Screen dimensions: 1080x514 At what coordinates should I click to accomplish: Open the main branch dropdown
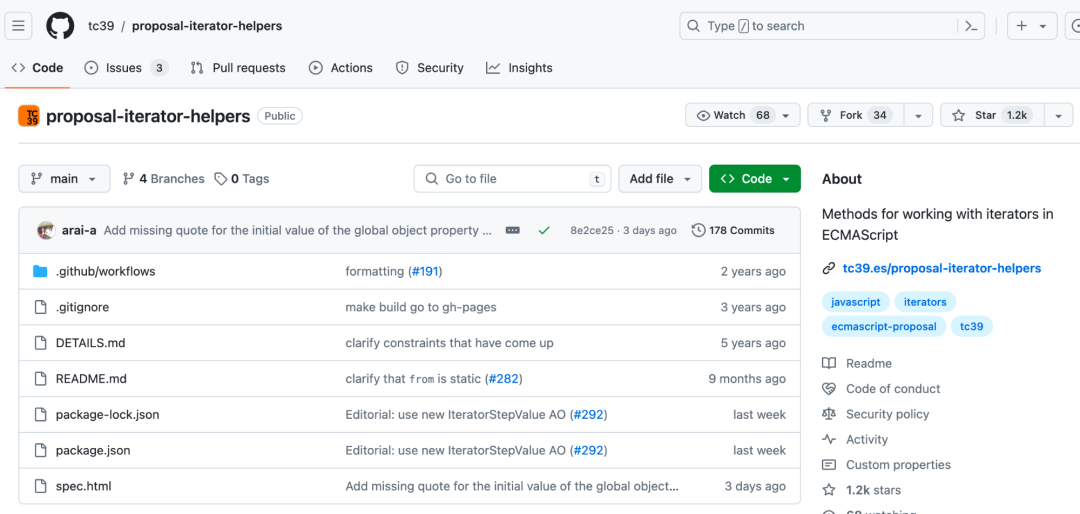point(64,178)
